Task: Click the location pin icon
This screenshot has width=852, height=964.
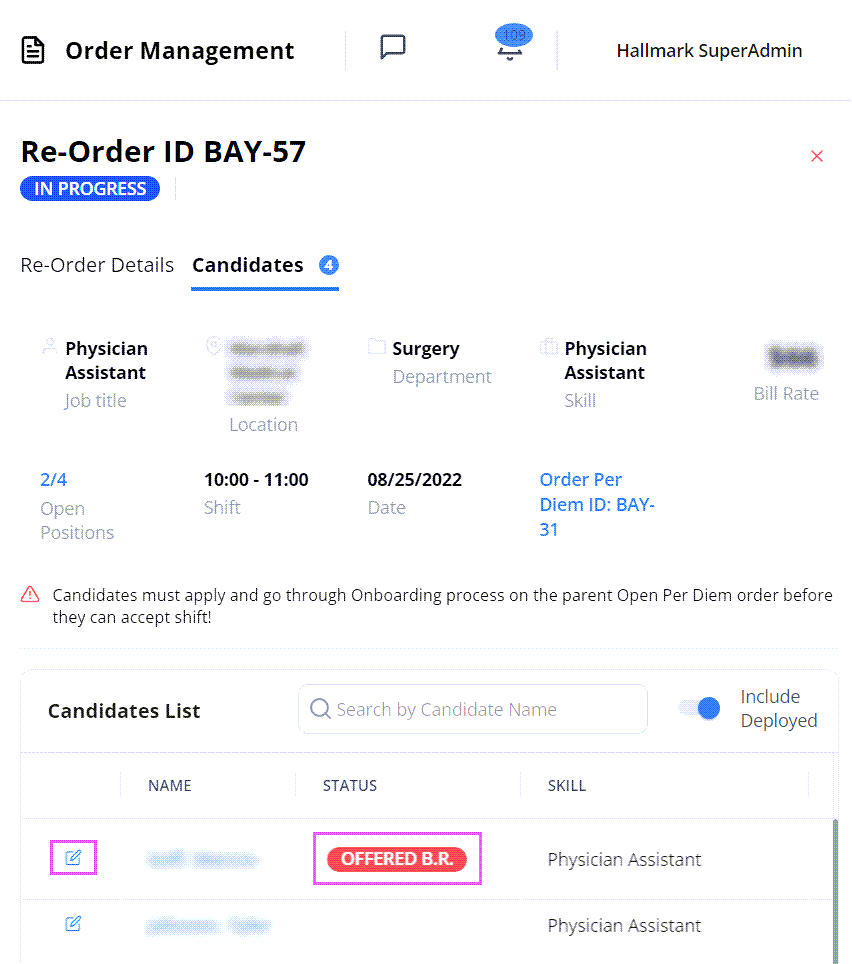Action: 213,346
